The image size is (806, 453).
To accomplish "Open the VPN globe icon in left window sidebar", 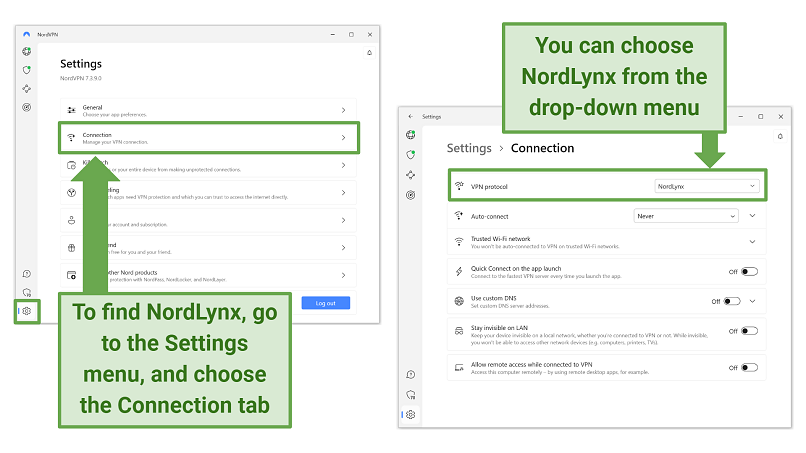I will pyautogui.click(x=27, y=51).
